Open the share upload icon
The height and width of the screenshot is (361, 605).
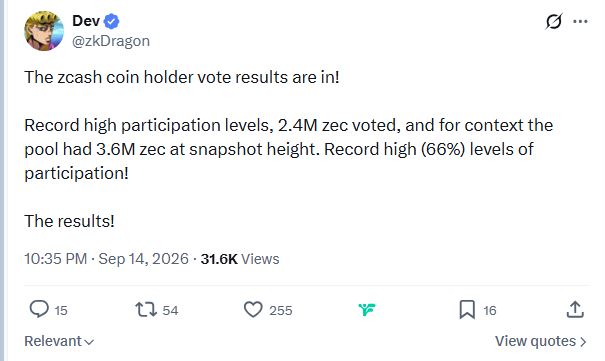[x=575, y=309]
